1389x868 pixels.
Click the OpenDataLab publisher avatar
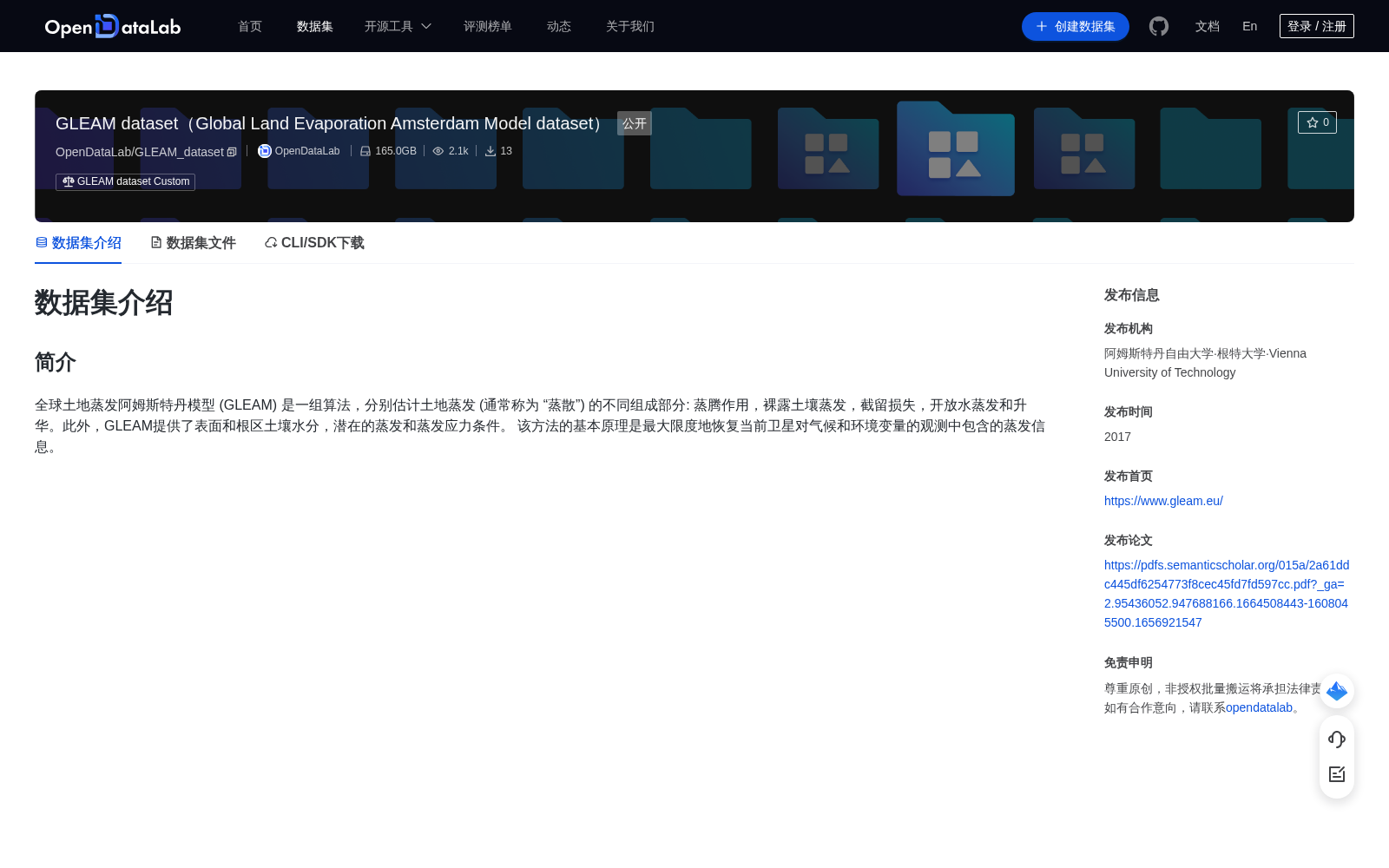[265, 151]
